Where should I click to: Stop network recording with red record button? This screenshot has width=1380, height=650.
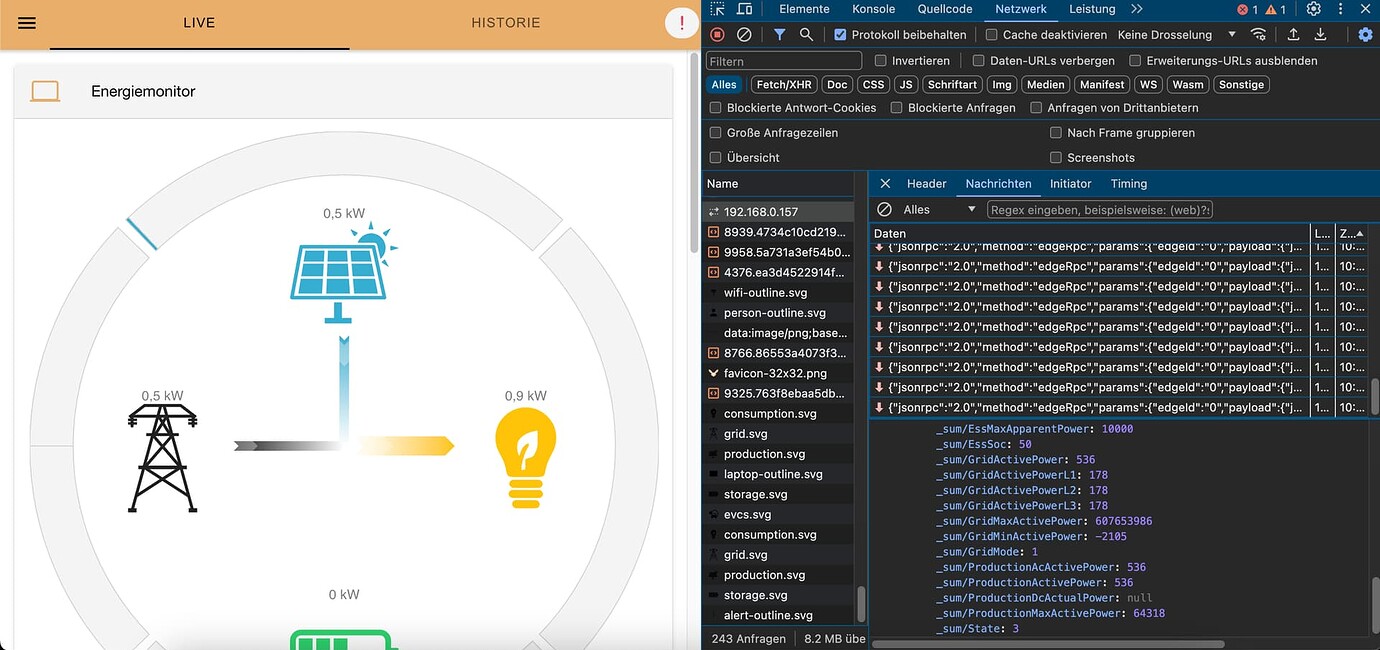click(x=717, y=35)
